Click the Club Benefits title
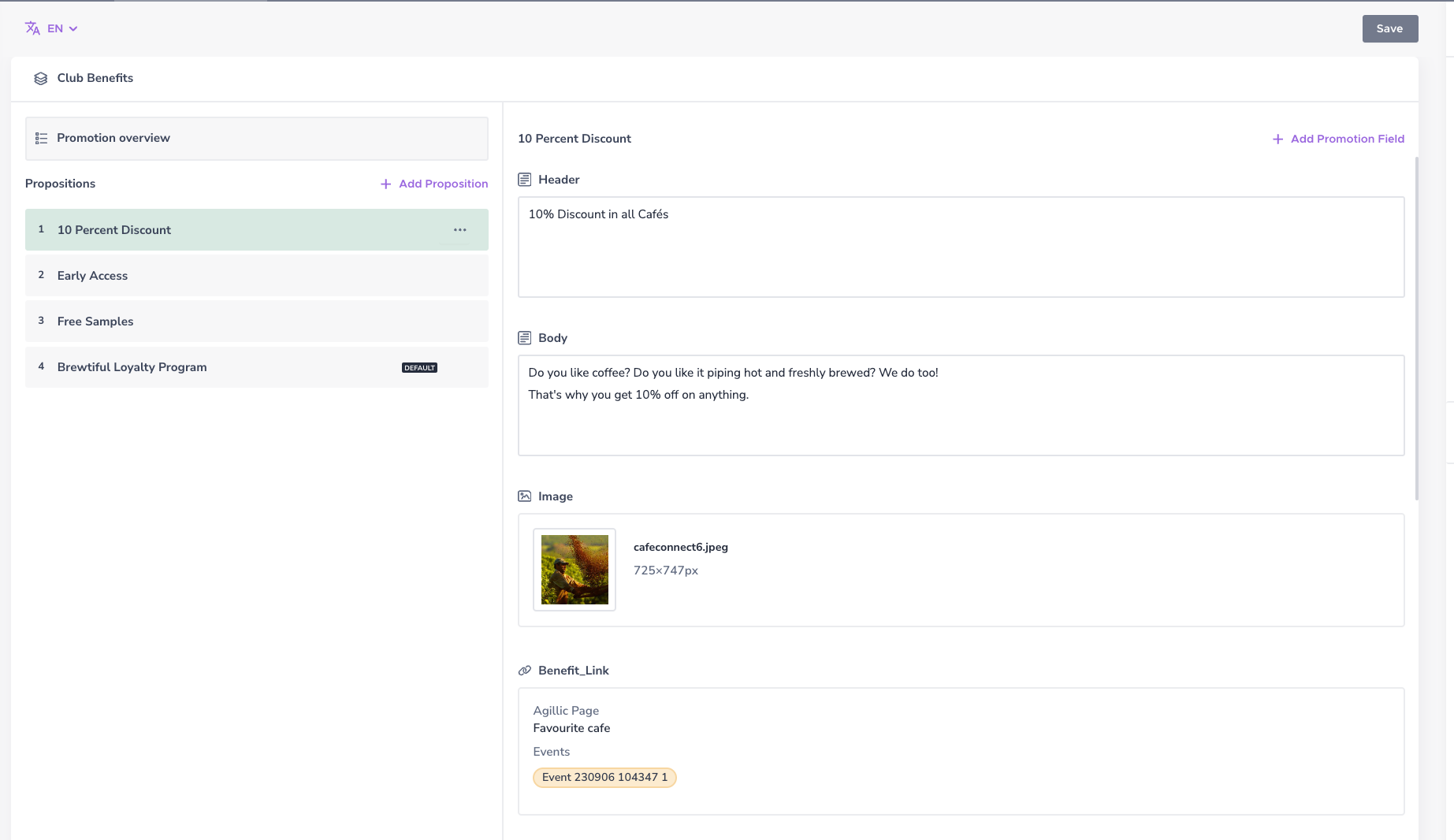Screen dimensions: 1454x840 pyautogui.click(x=95, y=78)
